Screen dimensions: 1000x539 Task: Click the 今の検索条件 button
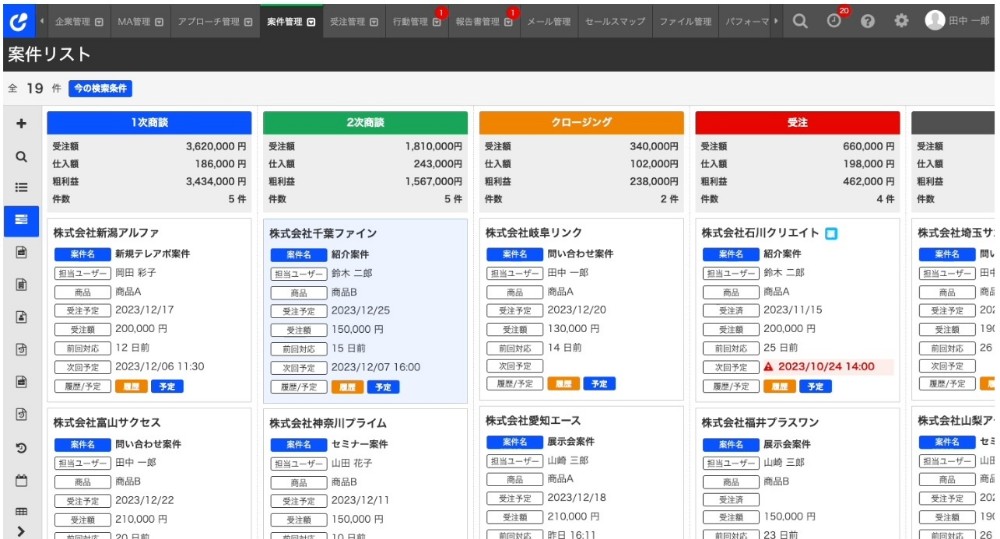[x=100, y=88]
